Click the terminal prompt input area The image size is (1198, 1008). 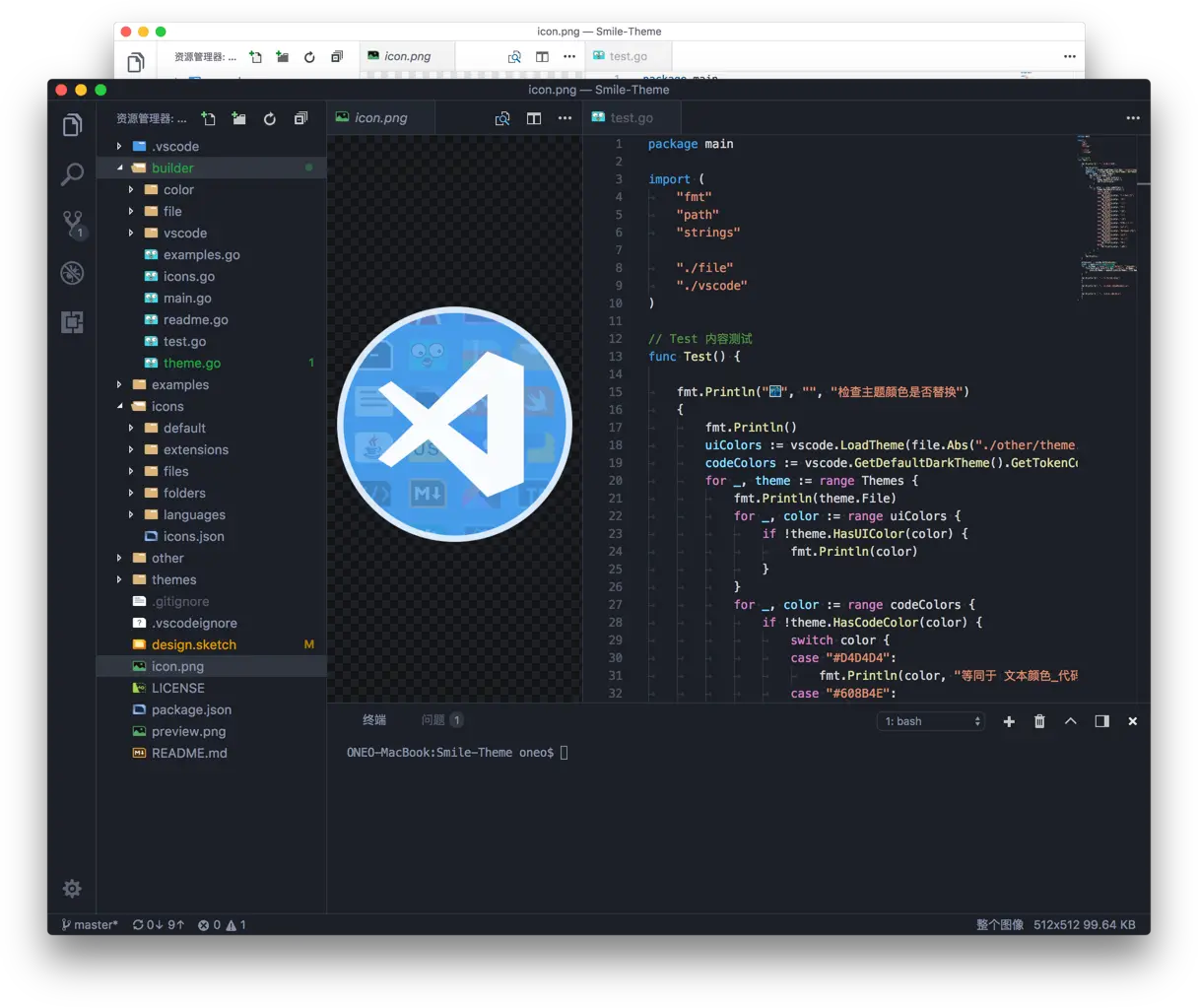[565, 753]
